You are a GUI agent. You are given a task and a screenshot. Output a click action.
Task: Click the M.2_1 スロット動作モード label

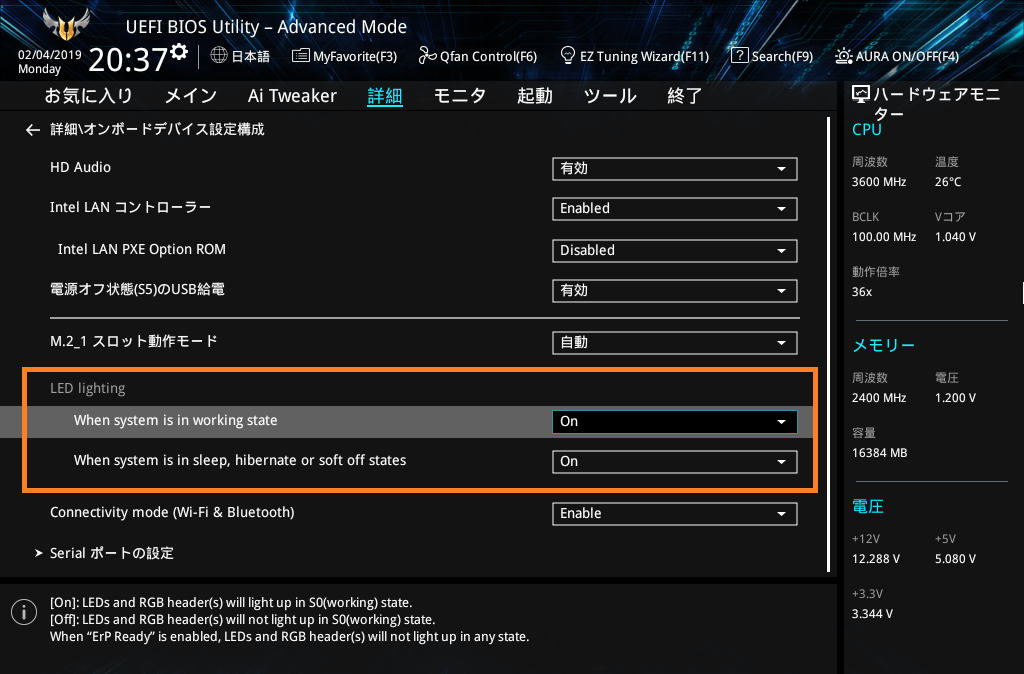(134, 341)
